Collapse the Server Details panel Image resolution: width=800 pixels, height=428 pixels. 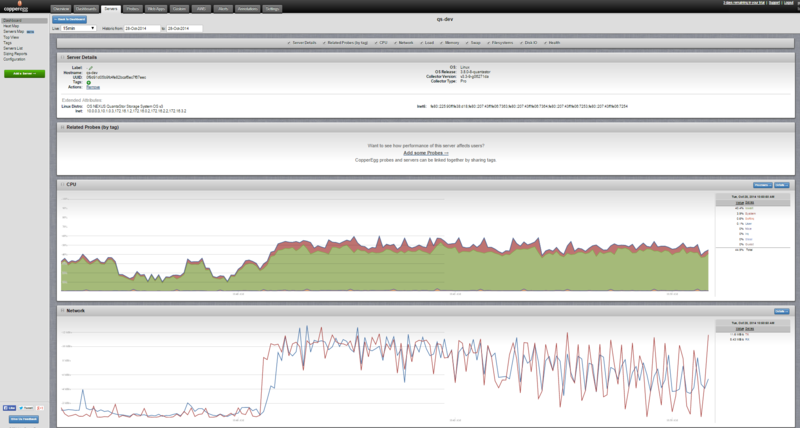63,58
